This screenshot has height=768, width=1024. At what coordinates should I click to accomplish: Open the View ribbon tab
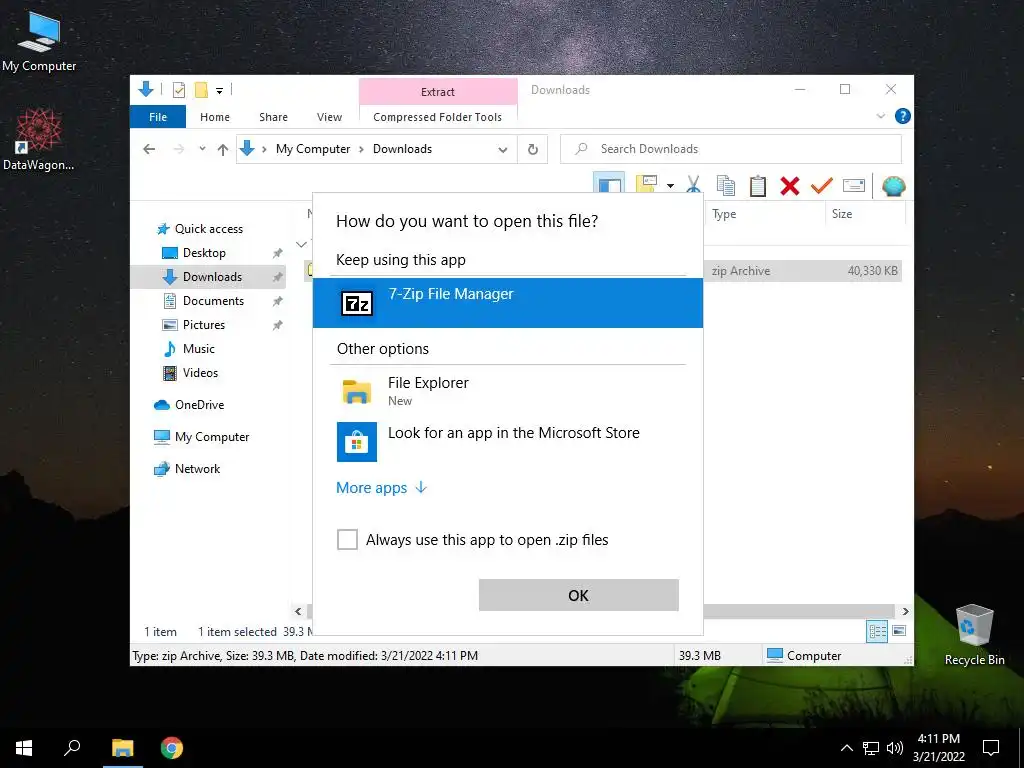pos(329,117)
